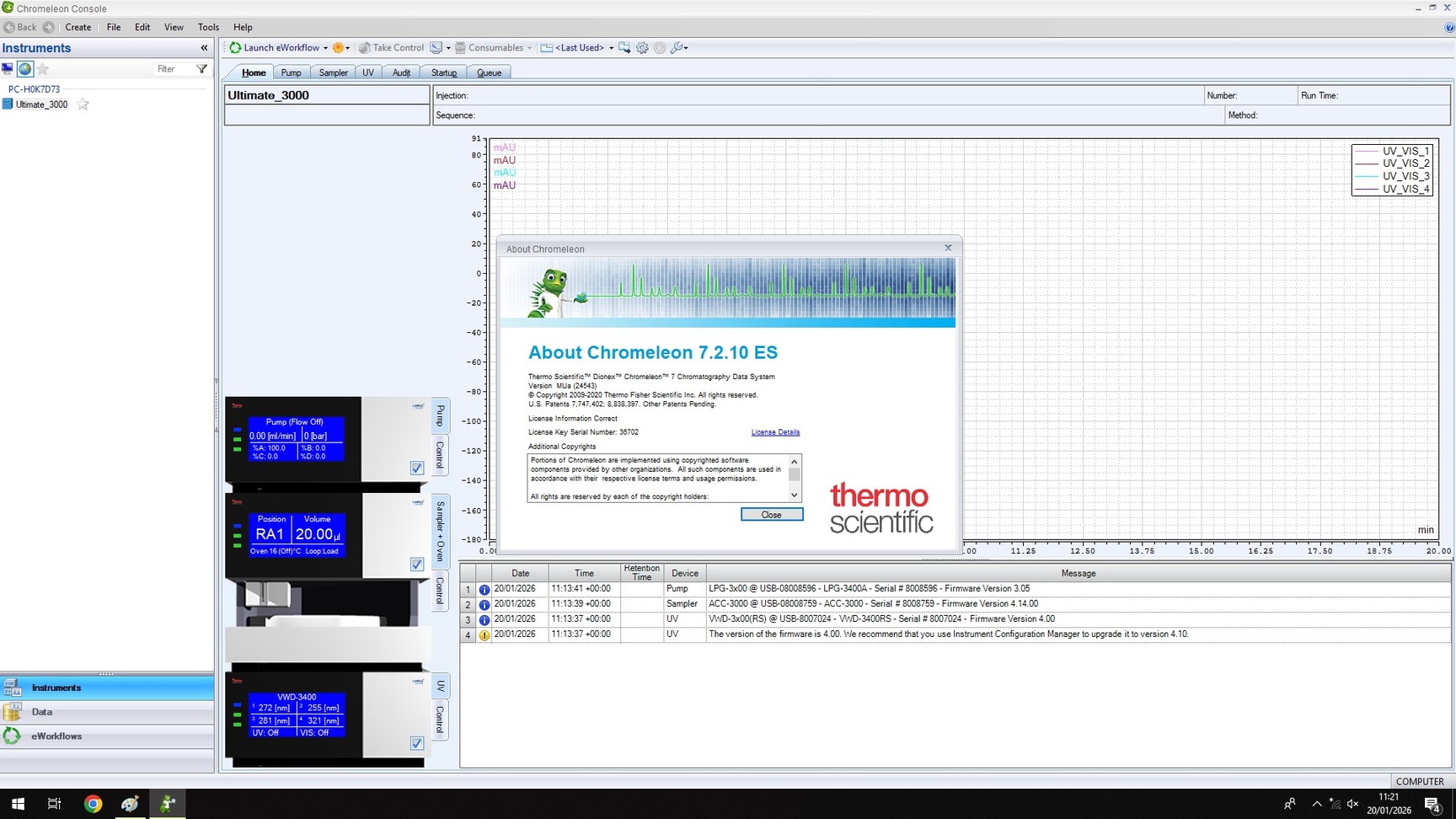Switch to the Data section in the sidebar

pyautogui.click(x=41, y=711)
